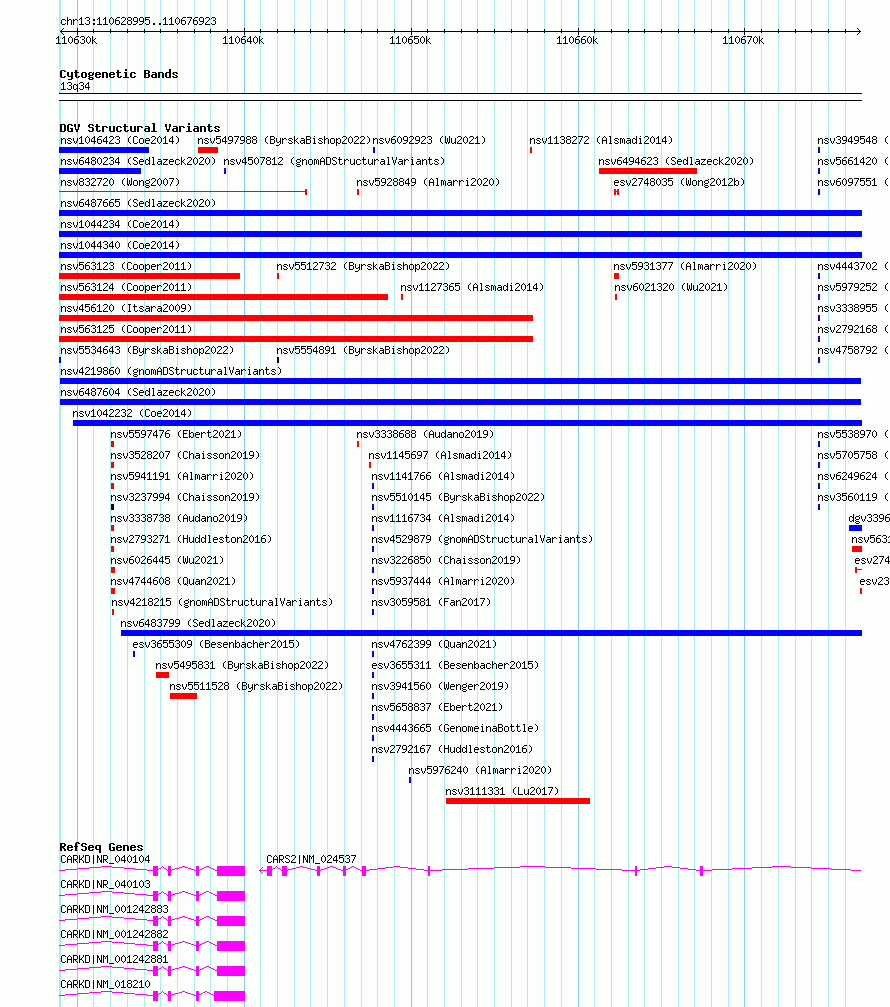Click the red bar of nsv6494623
The width and height of the screenshot is (890, 1007).
point(648,171)
